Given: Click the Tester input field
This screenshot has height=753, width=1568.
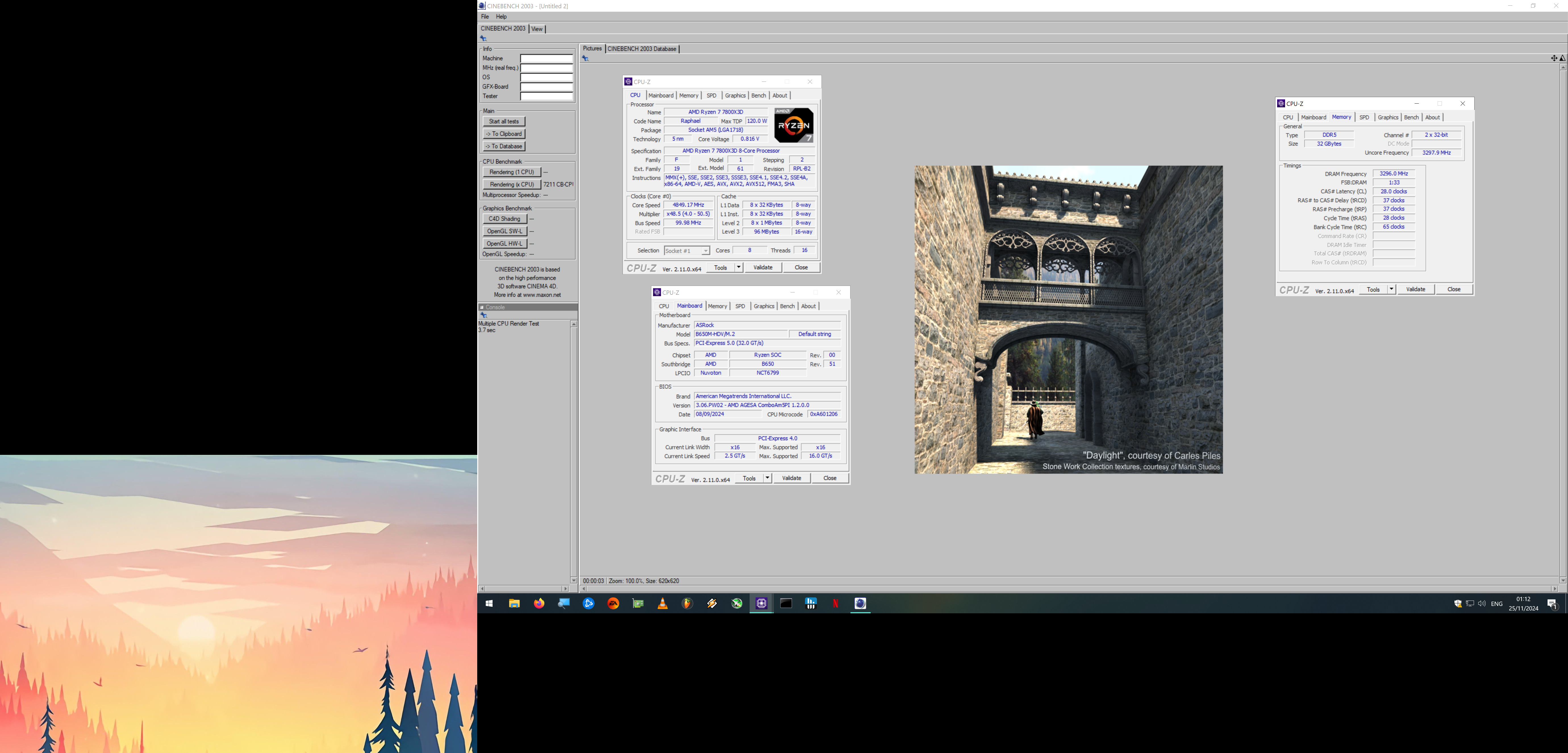Looking at the screenshot, I should [547, 96].
